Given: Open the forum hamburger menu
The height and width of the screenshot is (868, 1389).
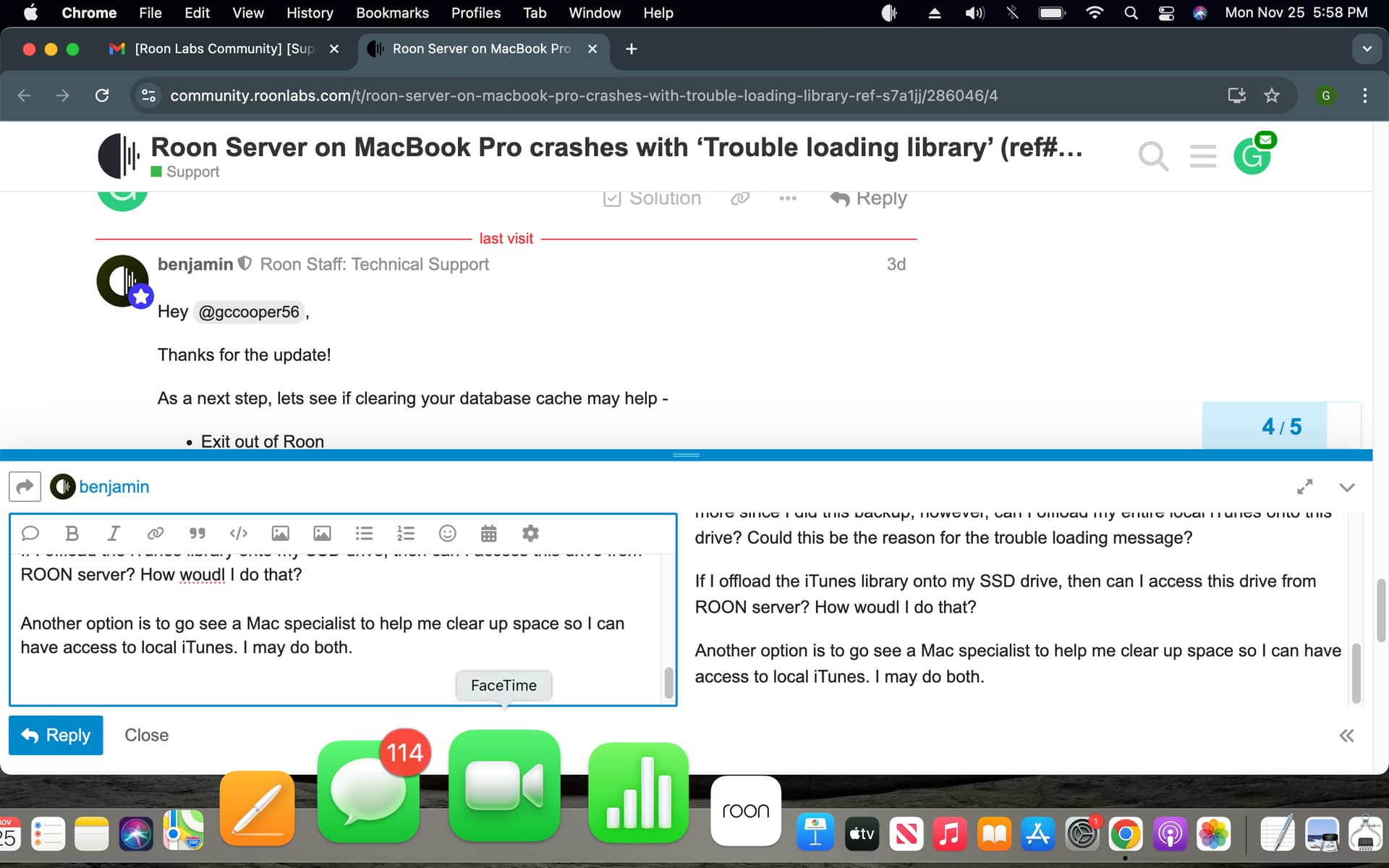Looking at the screenshot, I should [x=1202, y=156].
